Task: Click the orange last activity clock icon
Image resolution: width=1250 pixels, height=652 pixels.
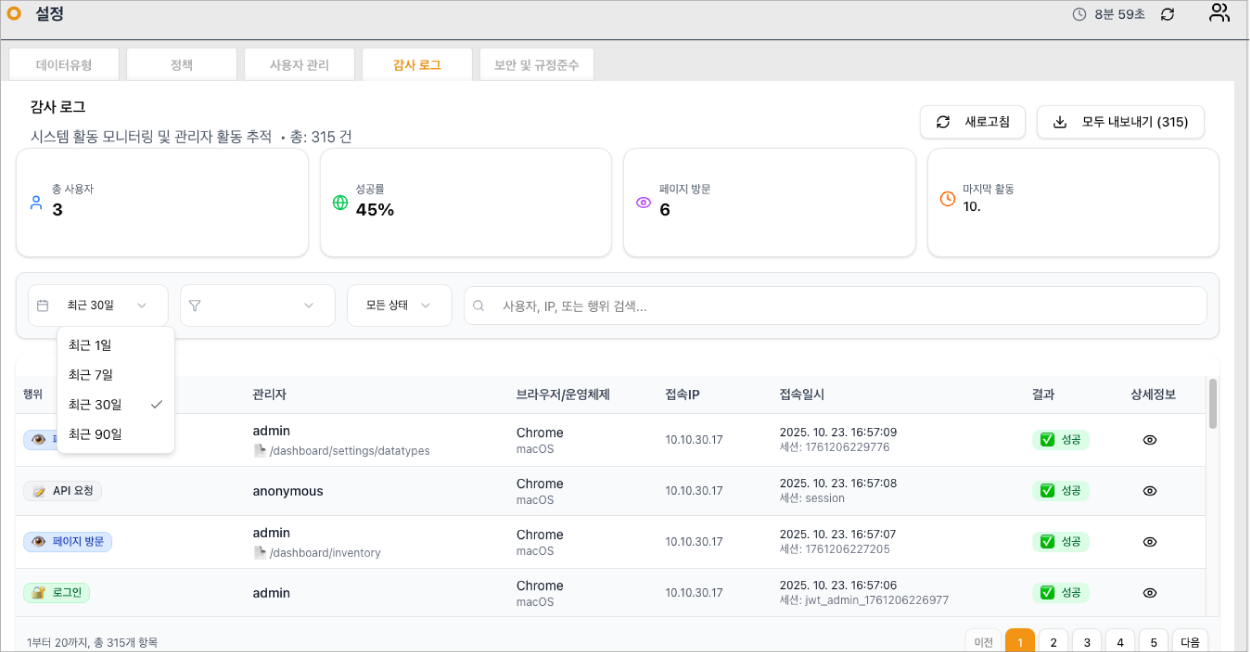Action: 948,198
